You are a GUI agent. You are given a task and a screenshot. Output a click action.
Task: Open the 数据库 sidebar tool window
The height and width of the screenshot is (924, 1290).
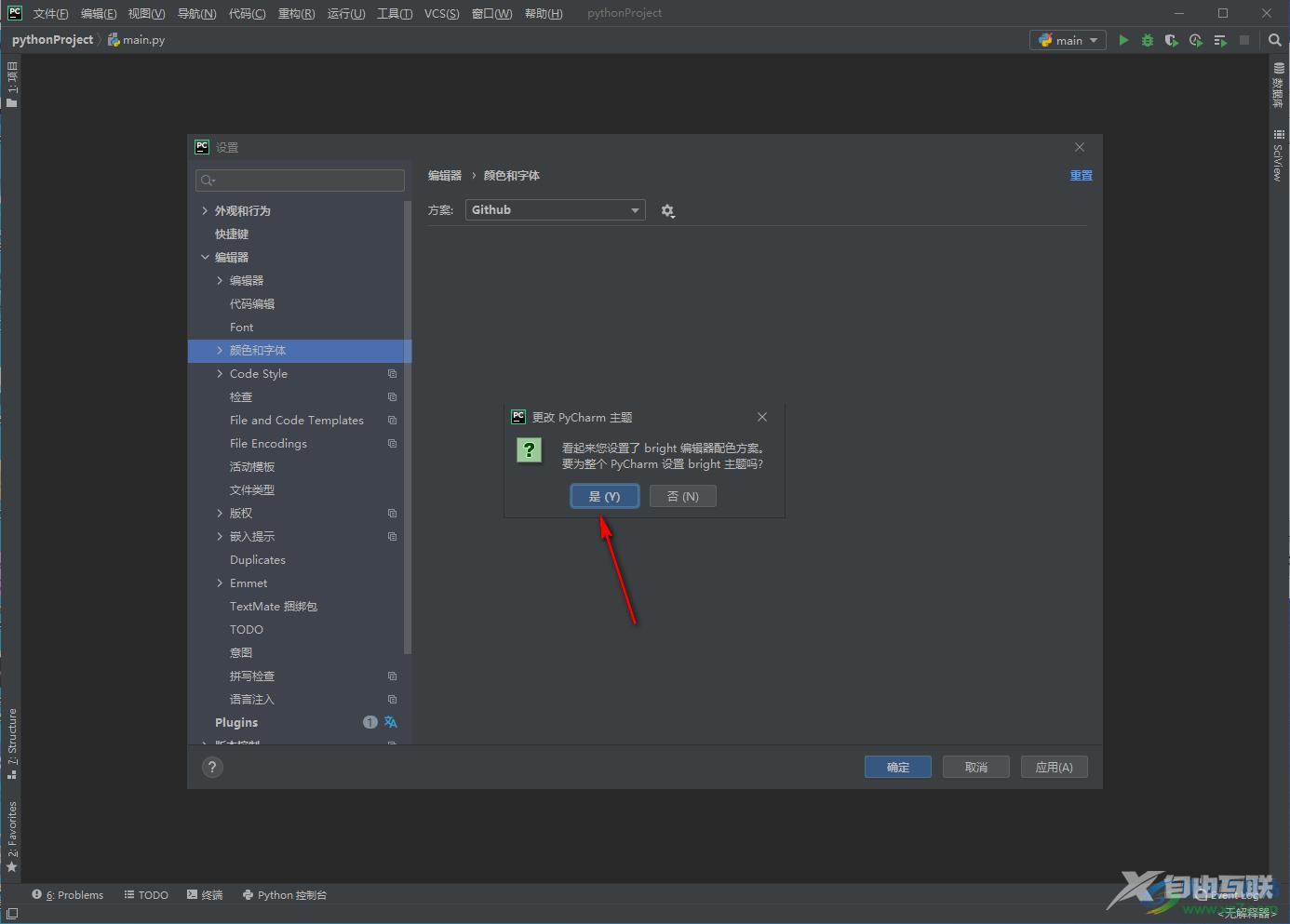(1279, 86)
